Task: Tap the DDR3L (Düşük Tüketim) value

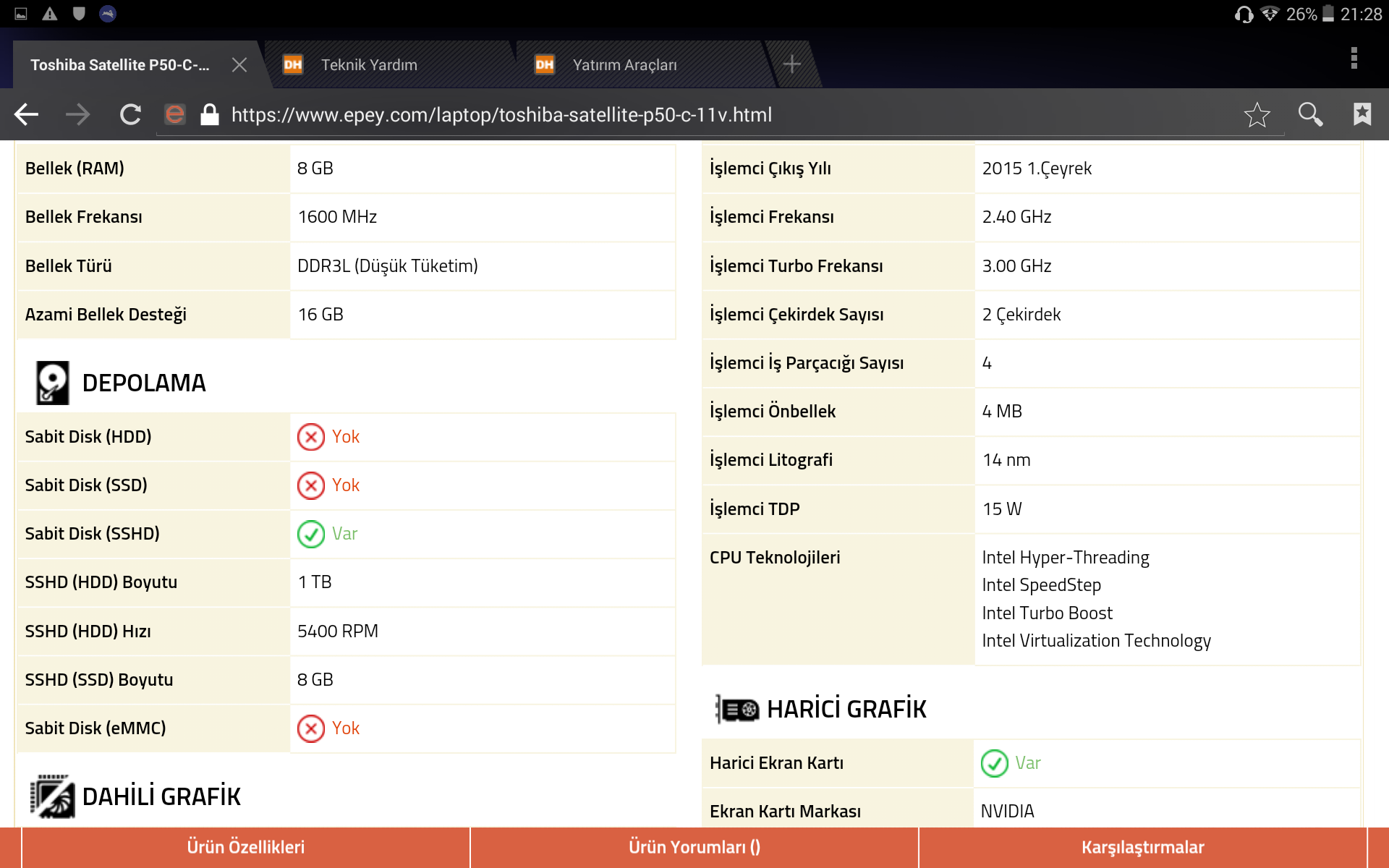Action: [388, 266]
